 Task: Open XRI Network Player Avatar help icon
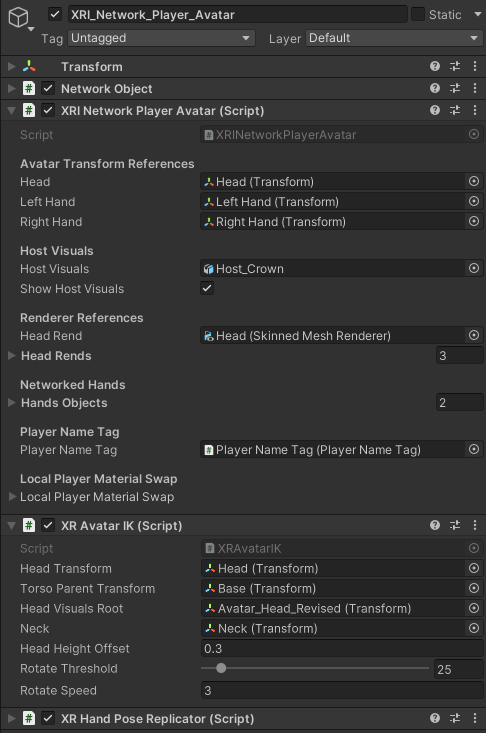pyautogui.click(x=435, y=110)
